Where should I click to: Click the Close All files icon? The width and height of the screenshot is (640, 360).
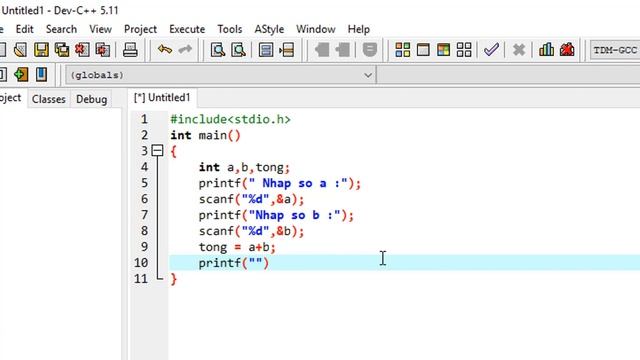tap(102, 50)
